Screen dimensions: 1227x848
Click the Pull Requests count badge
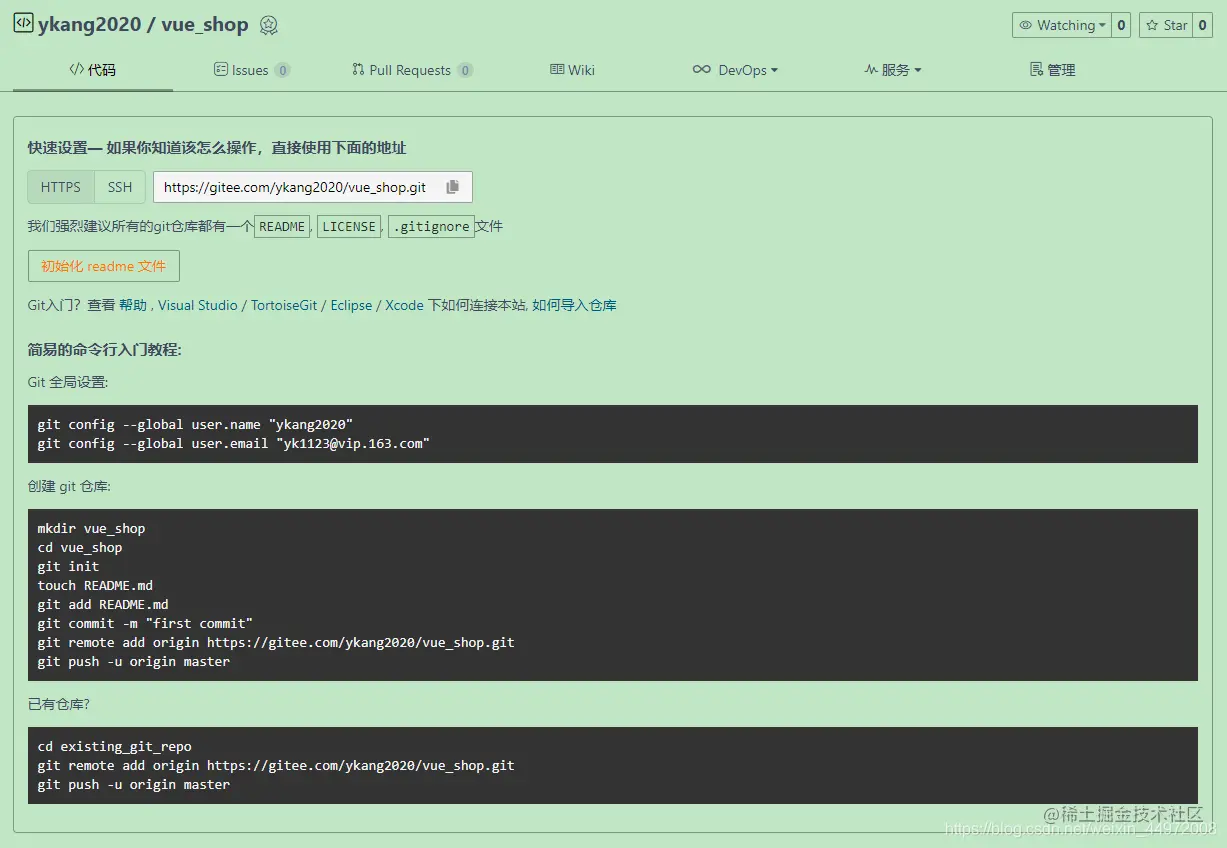point(465,70)
